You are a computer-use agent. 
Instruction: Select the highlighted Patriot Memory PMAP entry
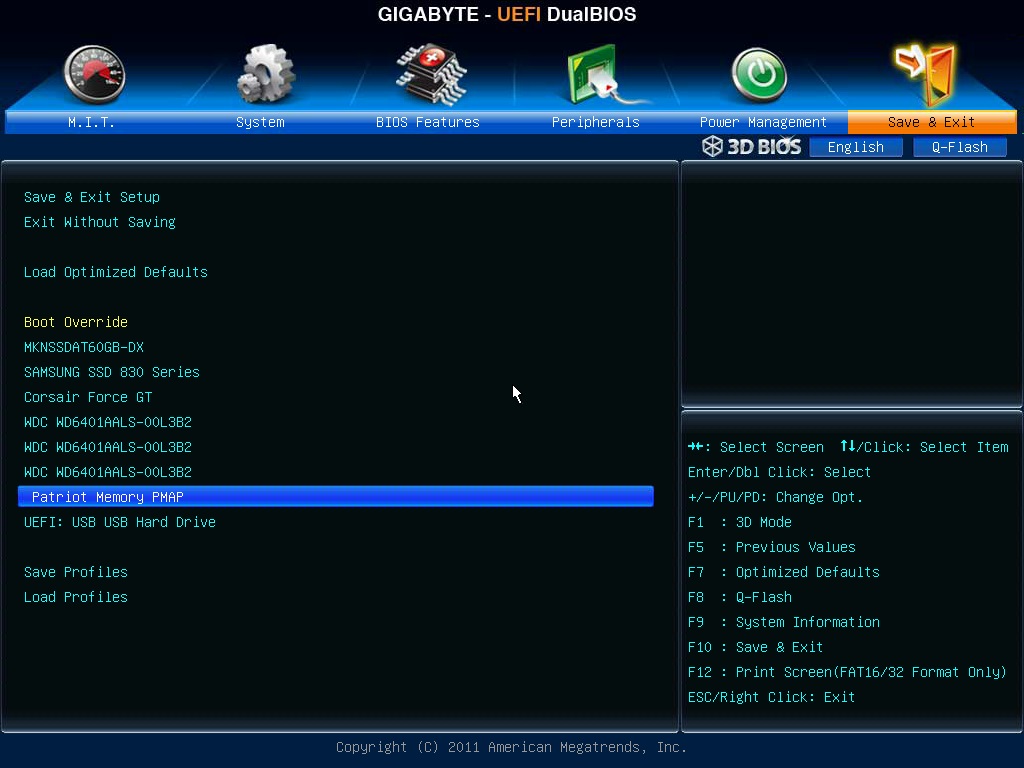[x=336, y=496]
